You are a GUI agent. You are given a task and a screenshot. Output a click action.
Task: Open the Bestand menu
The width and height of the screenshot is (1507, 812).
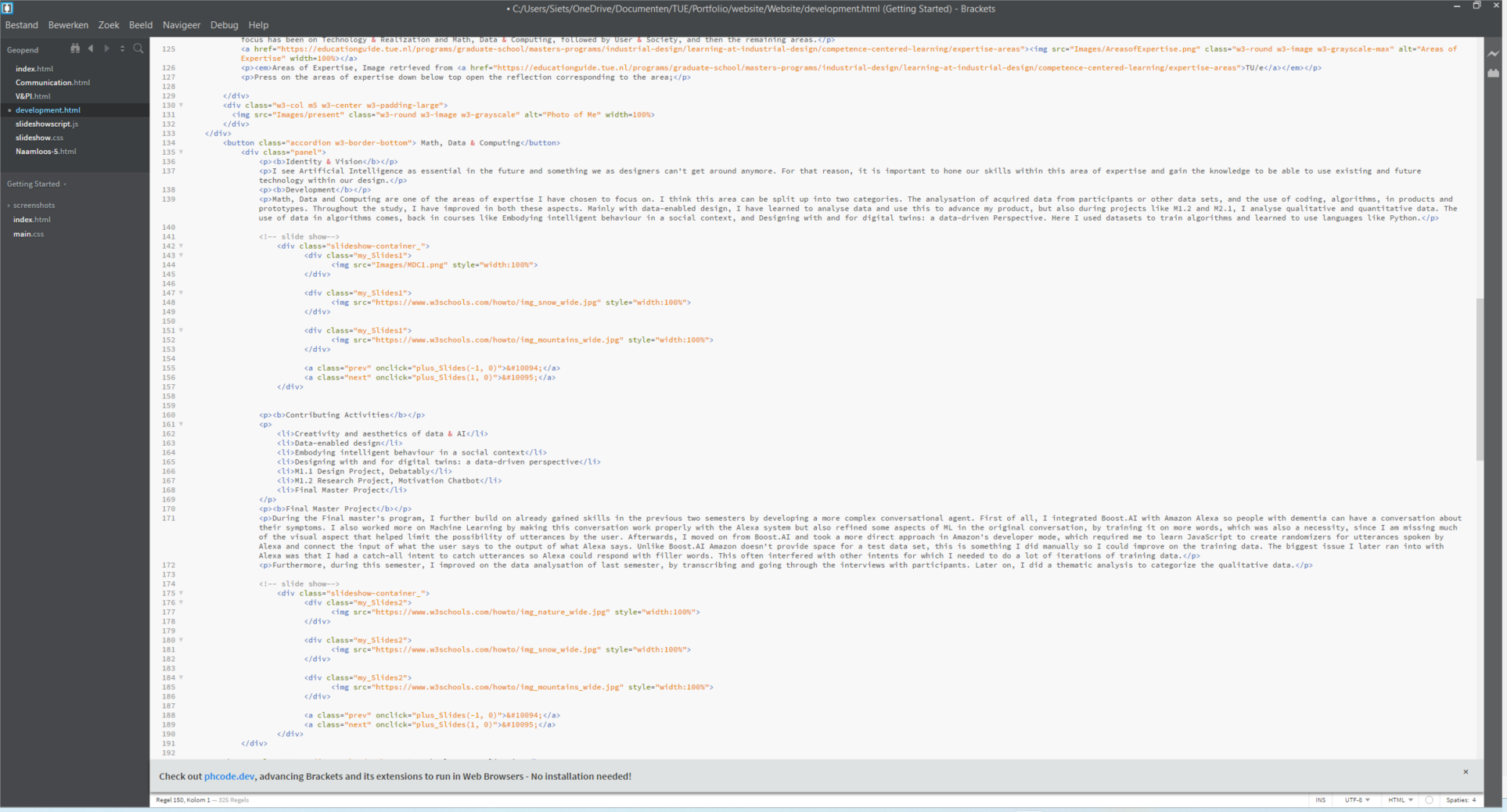[21, 25]
